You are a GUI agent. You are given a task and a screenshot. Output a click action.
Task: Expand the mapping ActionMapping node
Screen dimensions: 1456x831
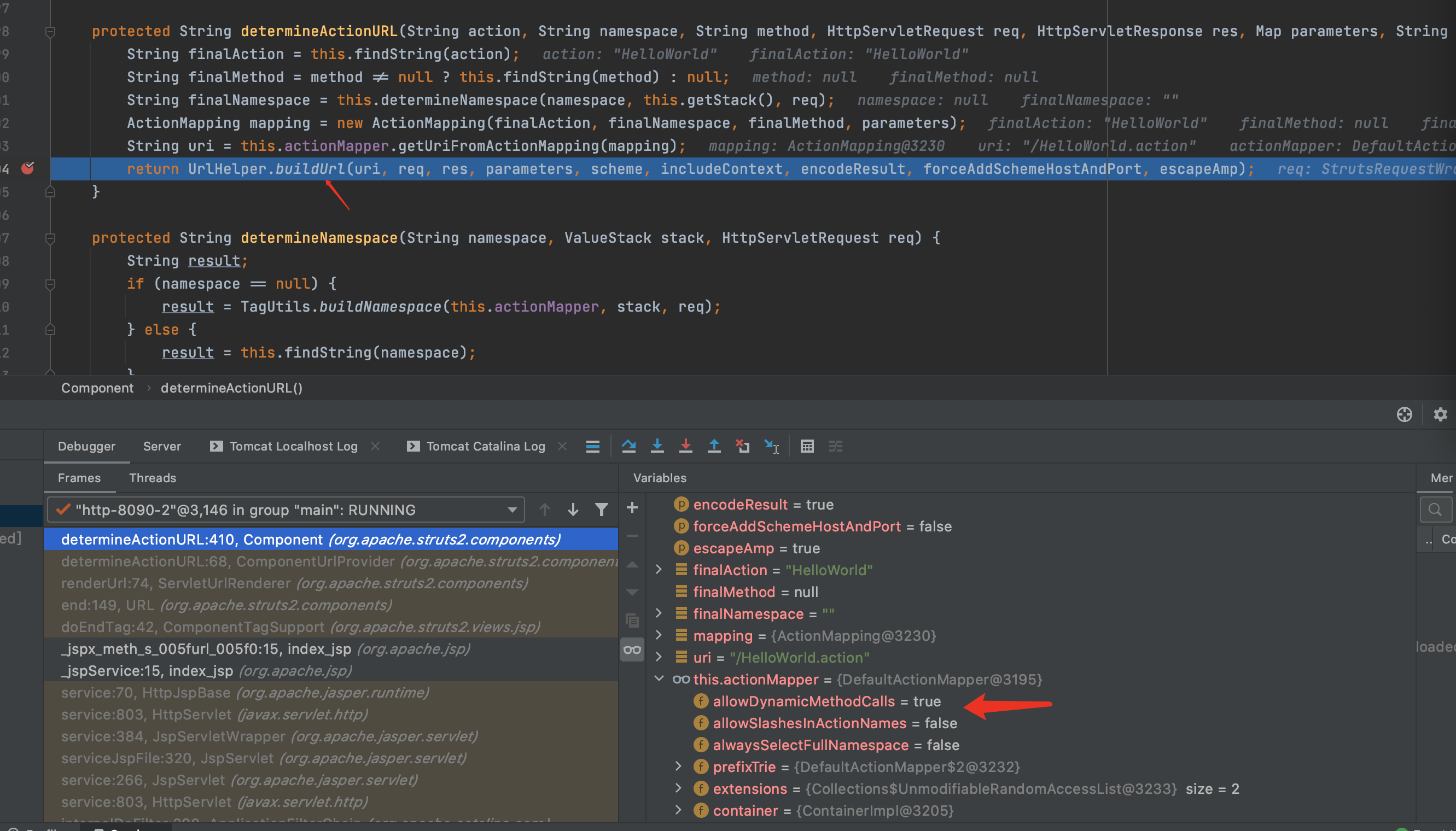[x=659, y=635]
